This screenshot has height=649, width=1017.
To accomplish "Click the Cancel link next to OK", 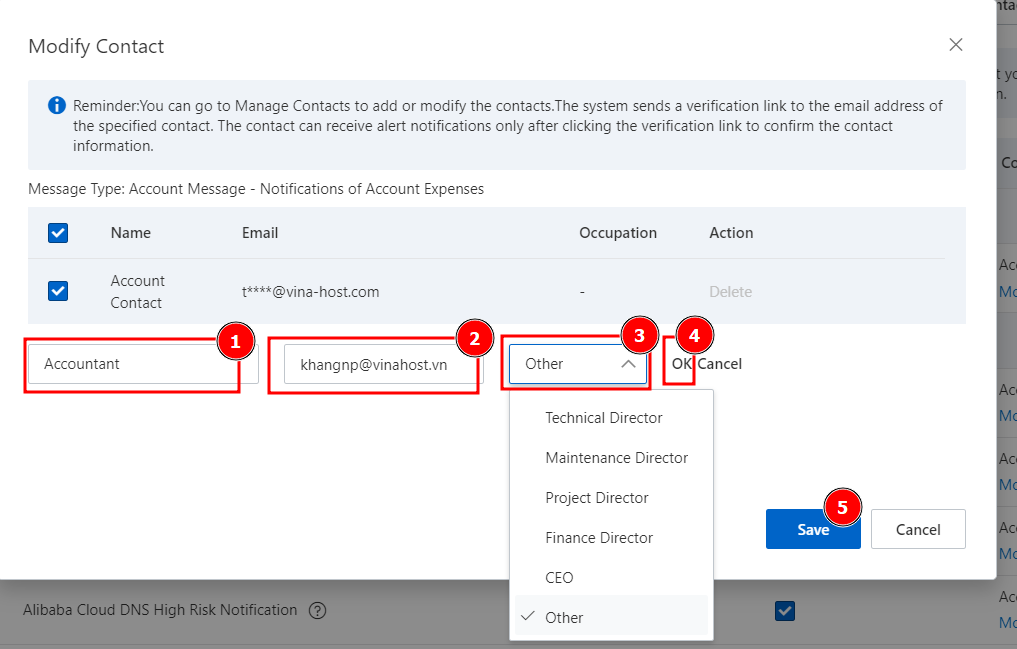I will (720, 364).
